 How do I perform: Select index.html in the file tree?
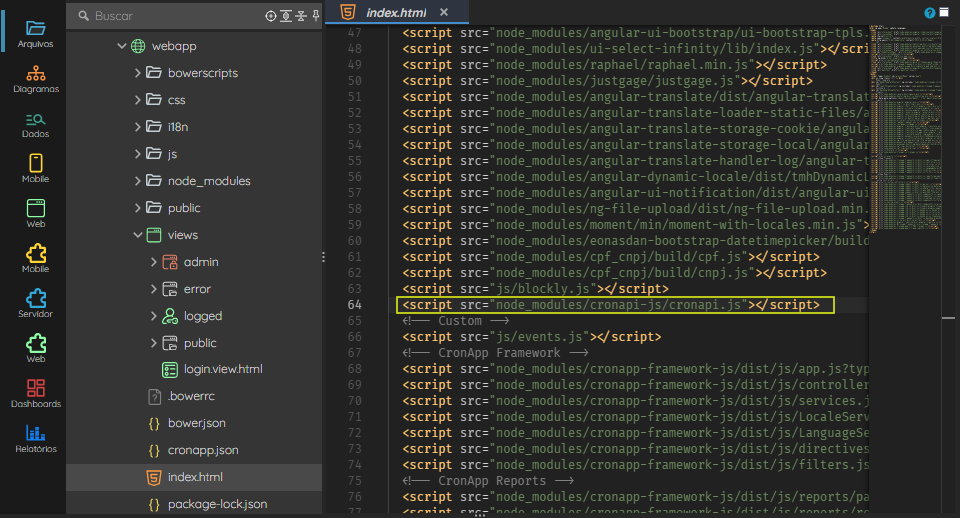(x=194, y=477)
